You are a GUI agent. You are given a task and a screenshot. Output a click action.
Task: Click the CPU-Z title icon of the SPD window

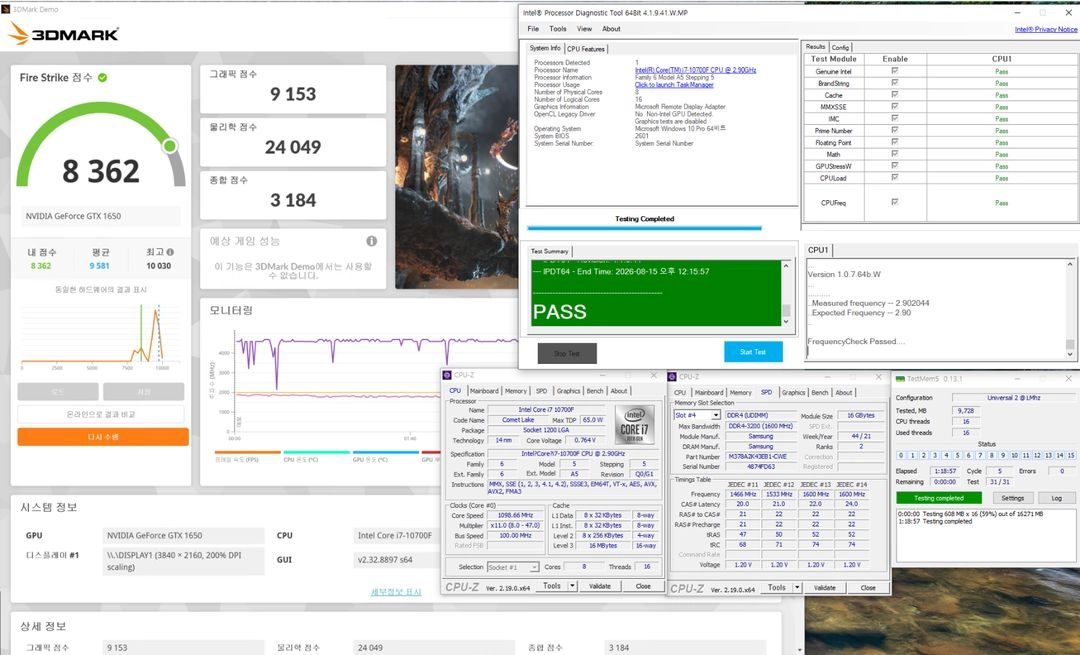coord(672,377)
